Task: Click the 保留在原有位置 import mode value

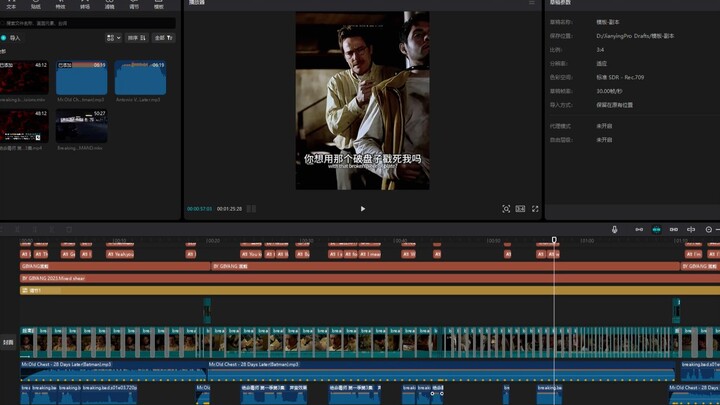Action: pos(614,105)
